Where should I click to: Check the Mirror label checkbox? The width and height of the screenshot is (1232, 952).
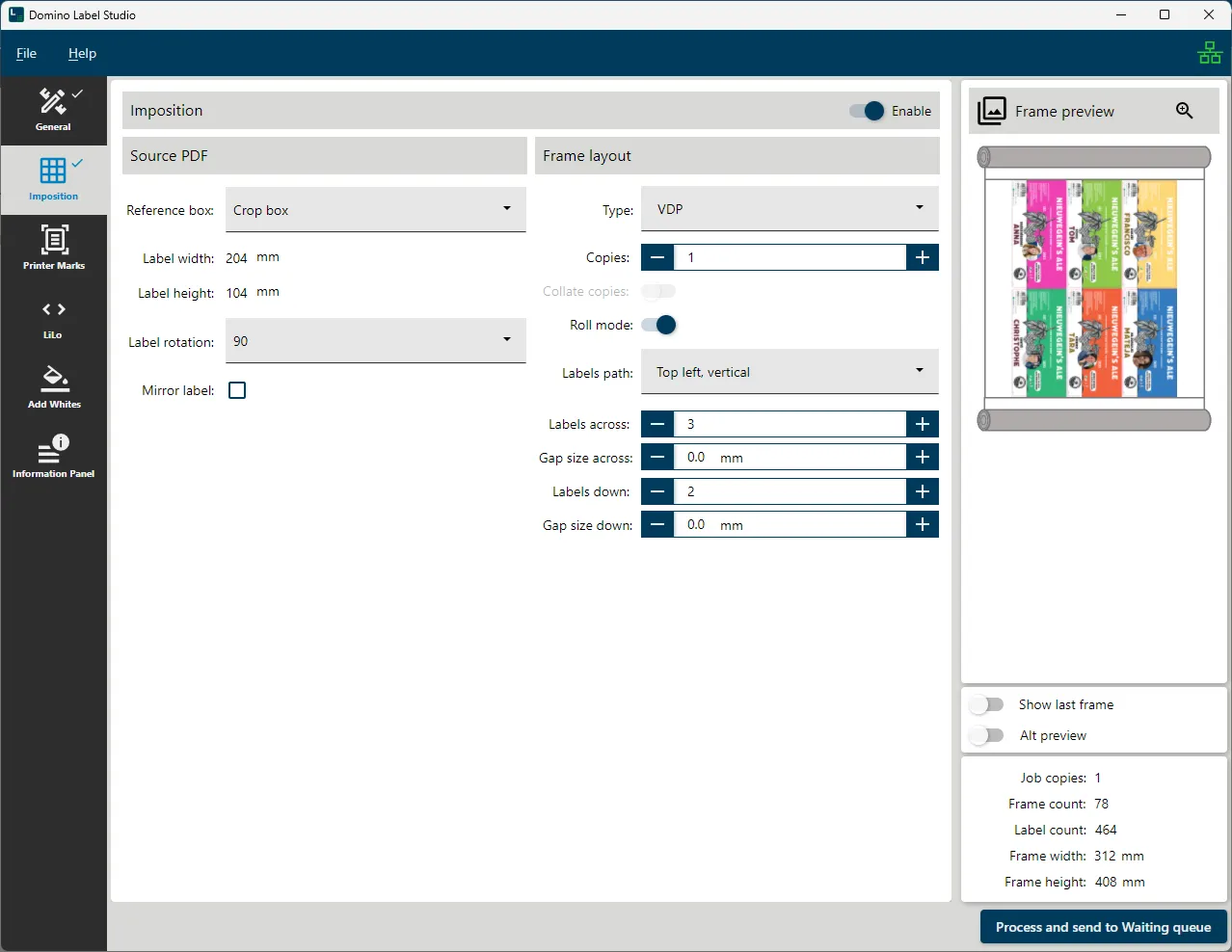tap(237, 390)
